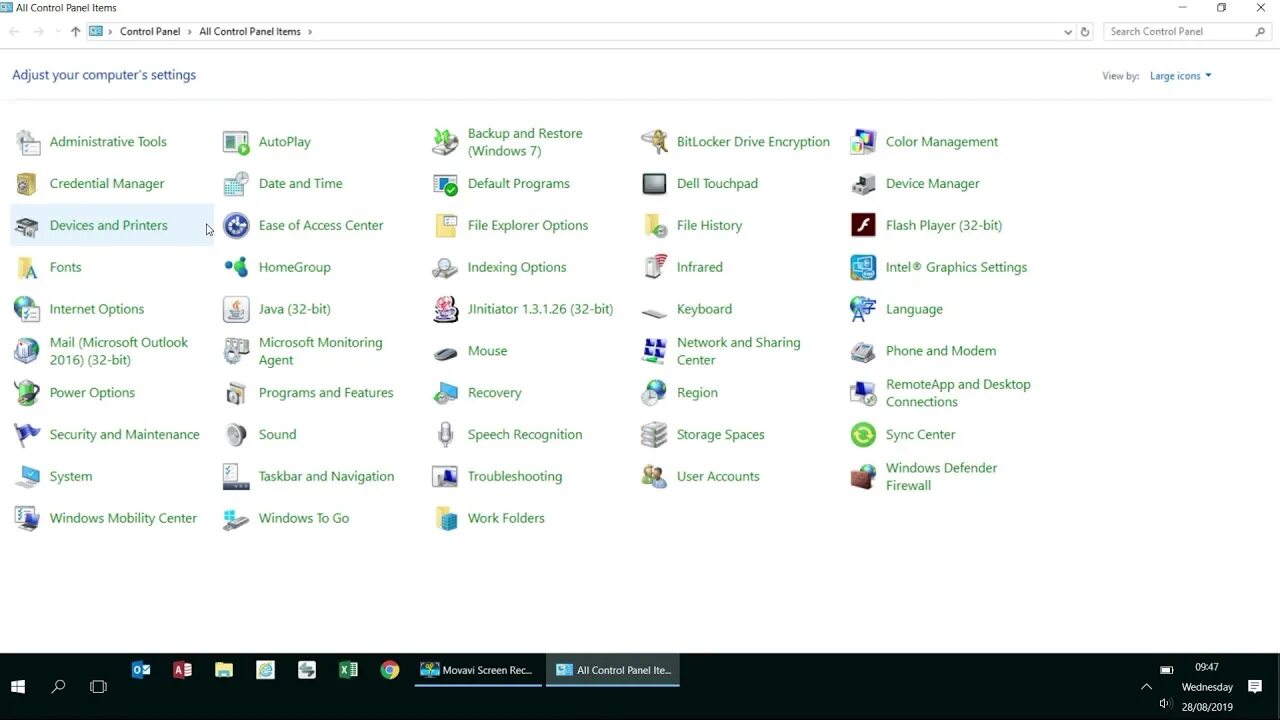Click the Credential Manager safe icon
The width and height of the screenshot is (1280, 720).
27,184
